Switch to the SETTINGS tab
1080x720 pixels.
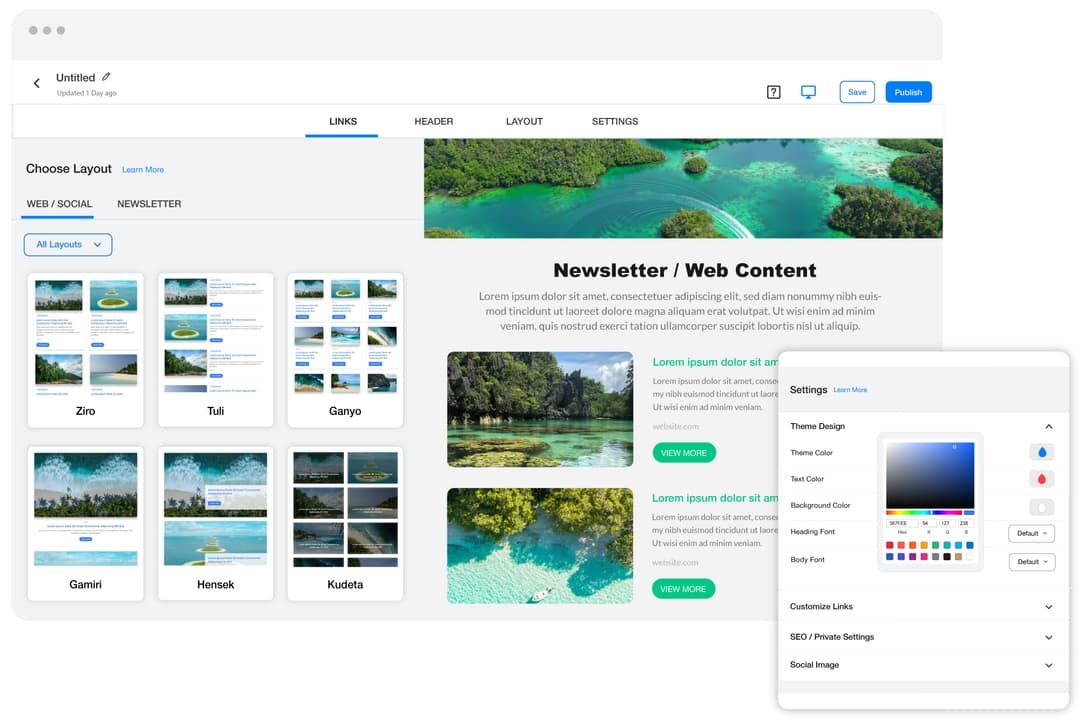614,121
